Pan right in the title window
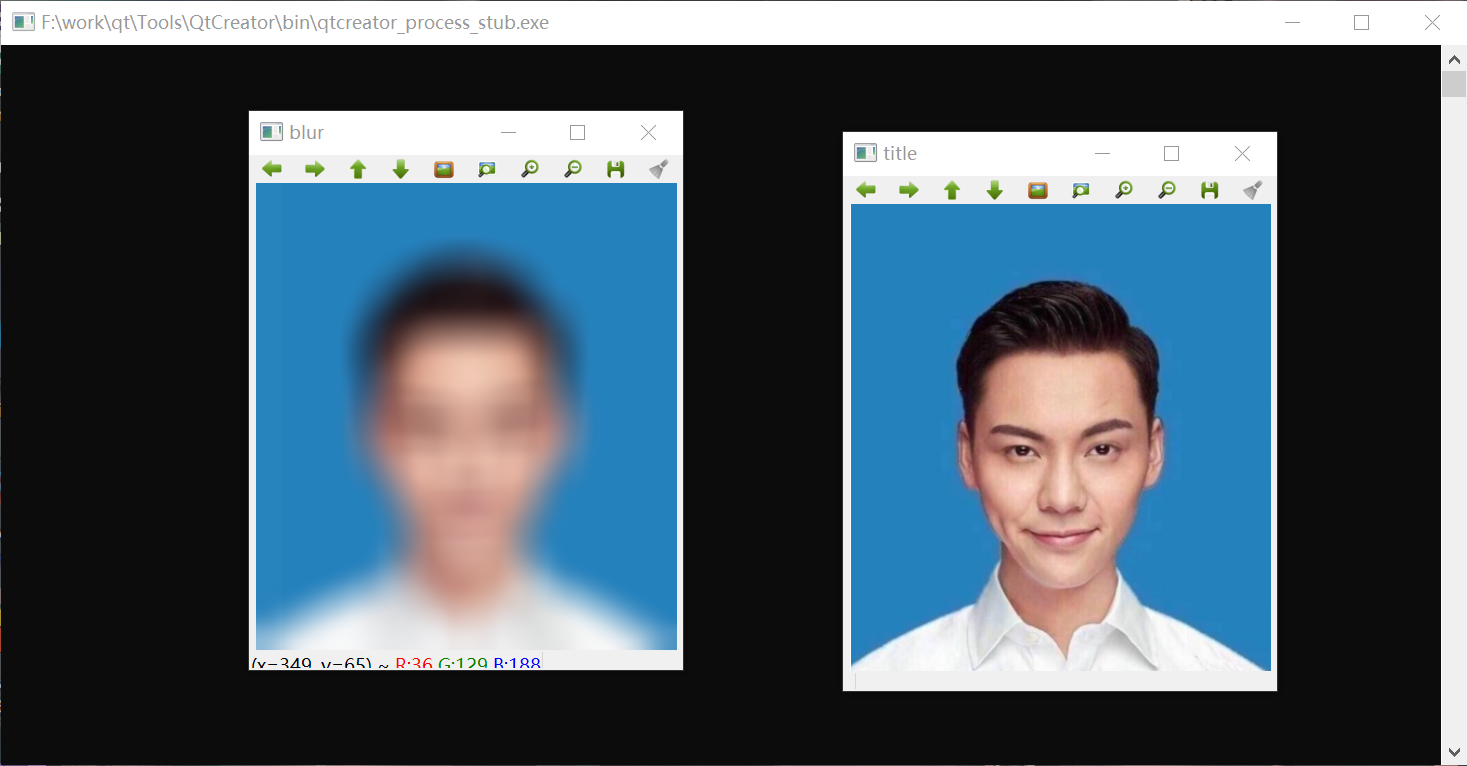Image resolution: width=1467 pixels, height=766 pixels. click(x=909, y=190)
